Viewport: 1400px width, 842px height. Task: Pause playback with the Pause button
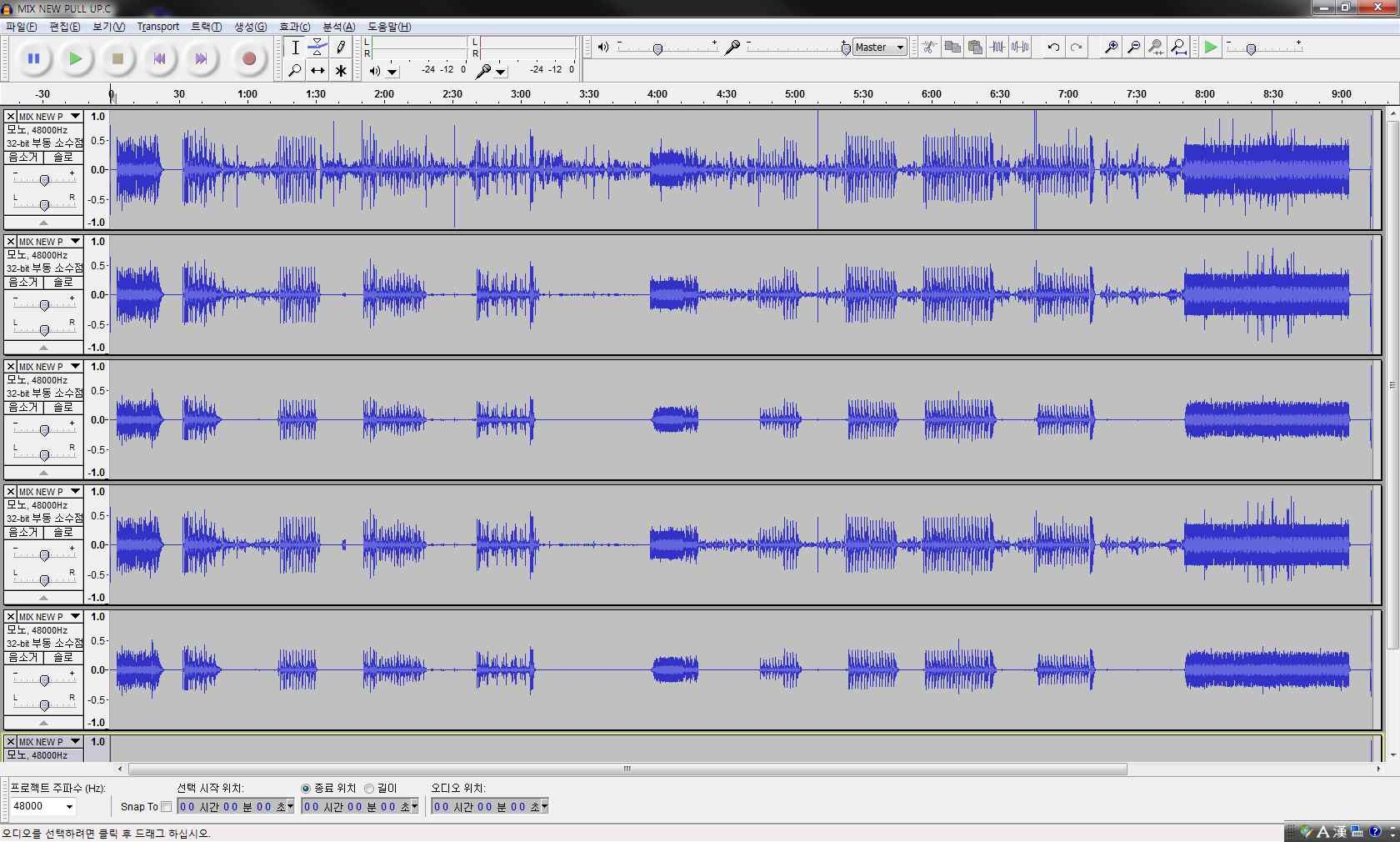tap(34, 58)
